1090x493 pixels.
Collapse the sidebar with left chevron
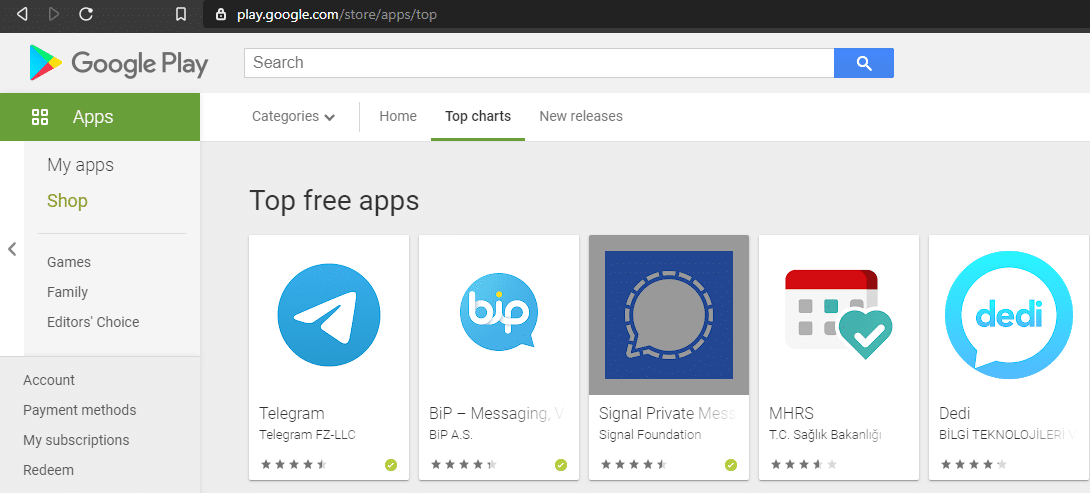pos(12,249)
